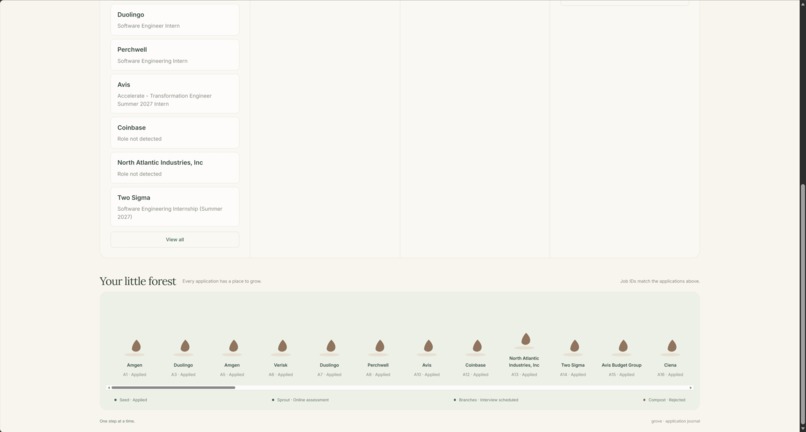Click the Amgen seed icon labeled A1
Screen dimensions: 806x432
[x=136, y=346]
